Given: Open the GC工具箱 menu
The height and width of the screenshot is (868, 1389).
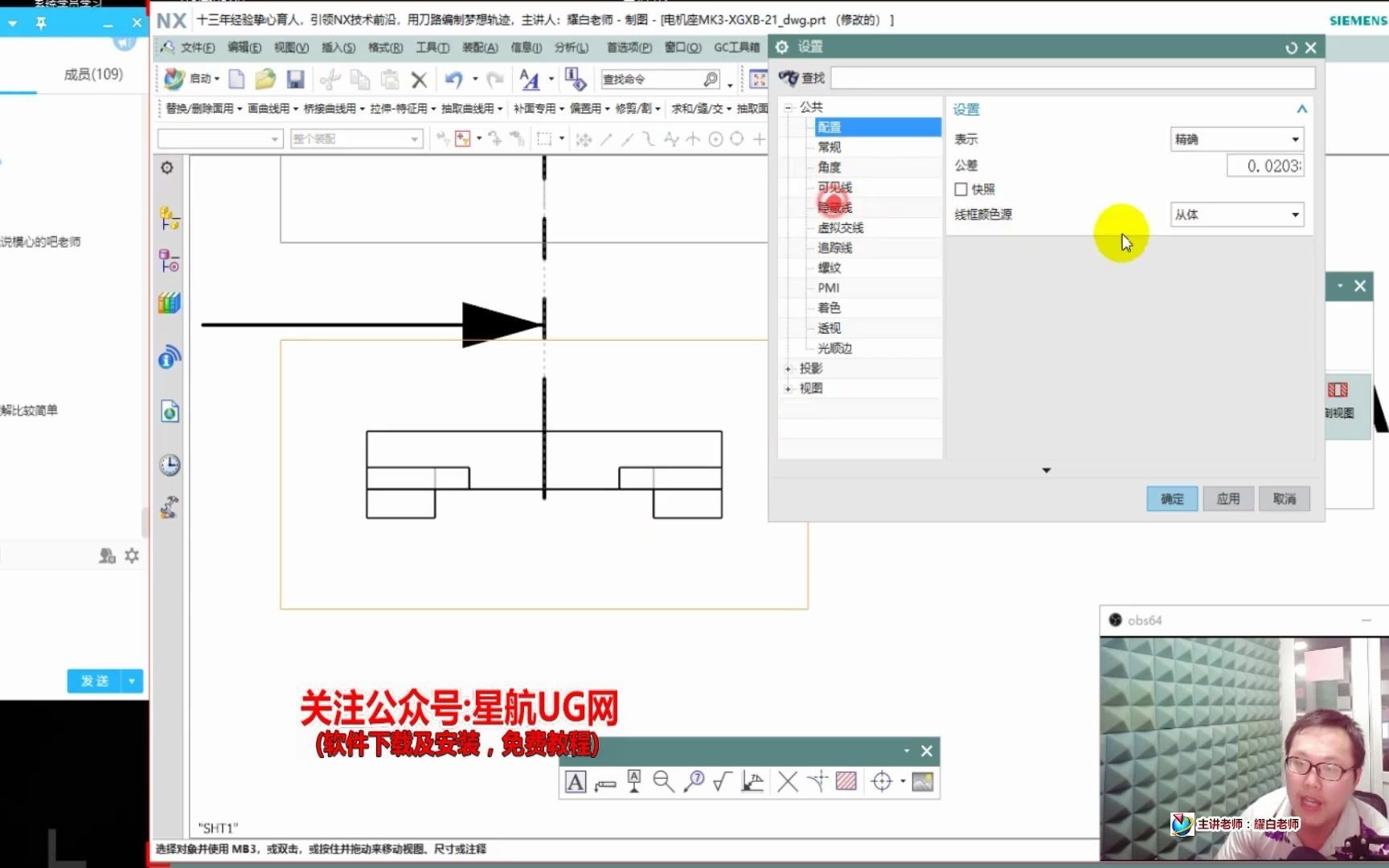Looking at the screenshot, I should click(737, 47).
